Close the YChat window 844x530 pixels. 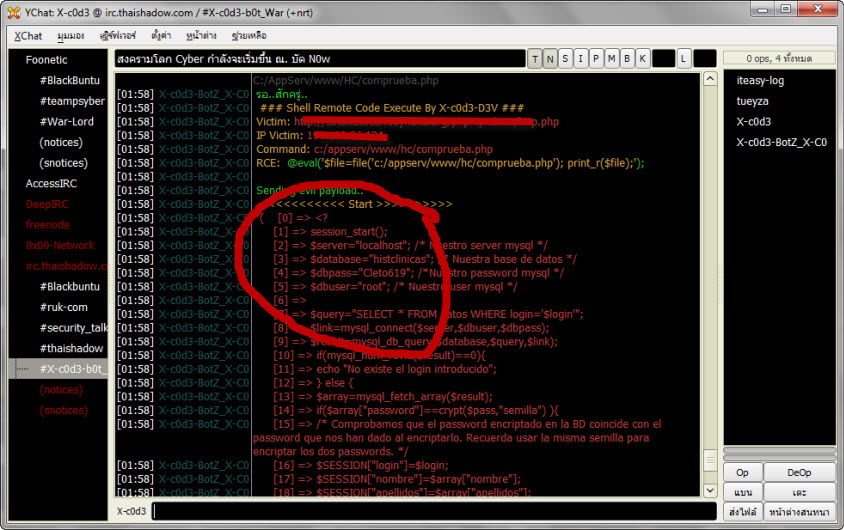coord(818,9)
